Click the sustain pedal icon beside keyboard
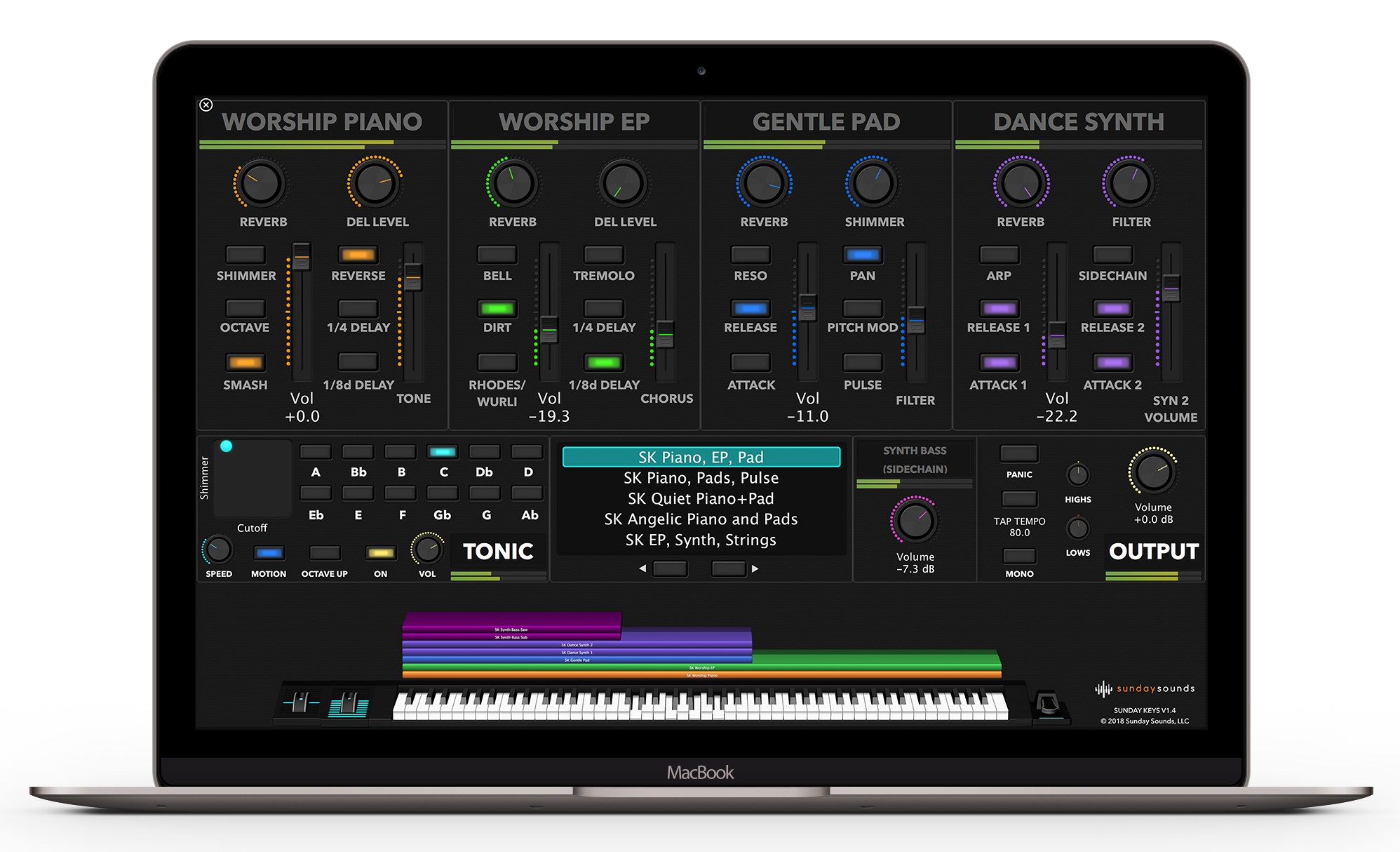The image size is (1400, 852). 1048,704
